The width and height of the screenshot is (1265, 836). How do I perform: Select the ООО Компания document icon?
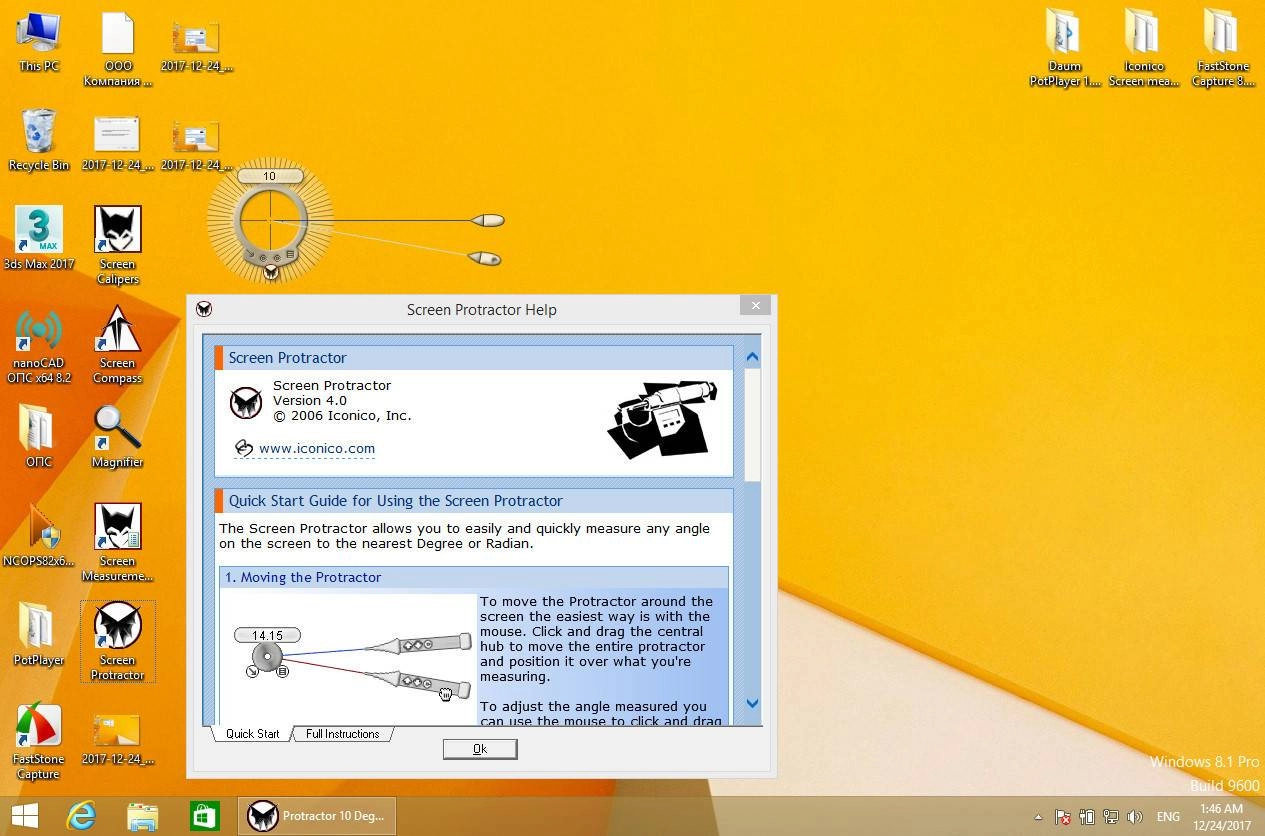(118, 50)
